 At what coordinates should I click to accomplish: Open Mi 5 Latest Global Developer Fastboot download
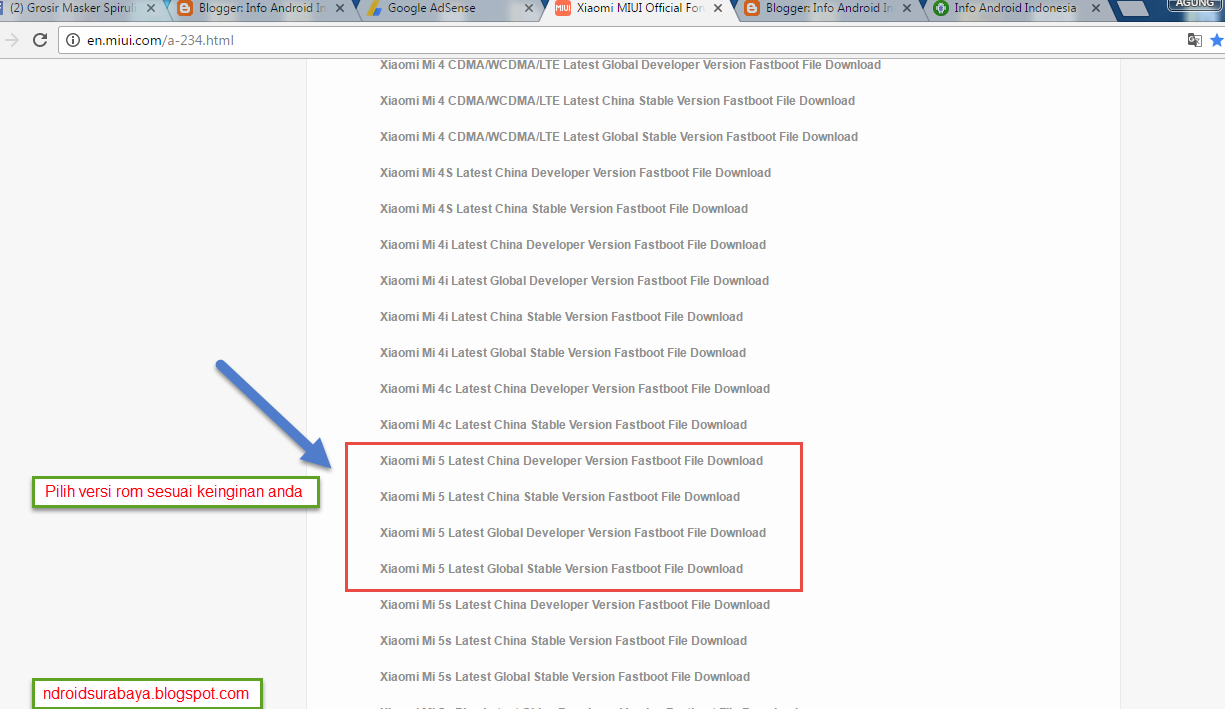click(x=573, y=533)
